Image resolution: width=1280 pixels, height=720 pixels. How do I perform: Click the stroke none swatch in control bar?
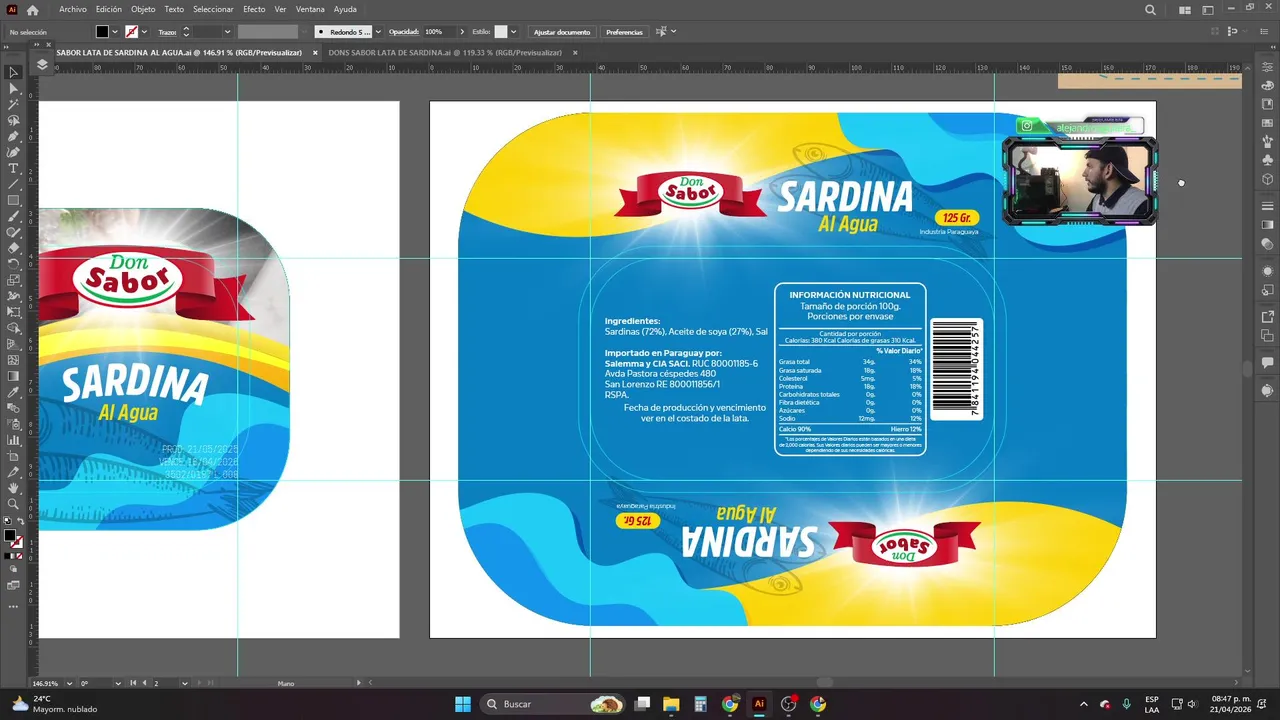[131, 32]
